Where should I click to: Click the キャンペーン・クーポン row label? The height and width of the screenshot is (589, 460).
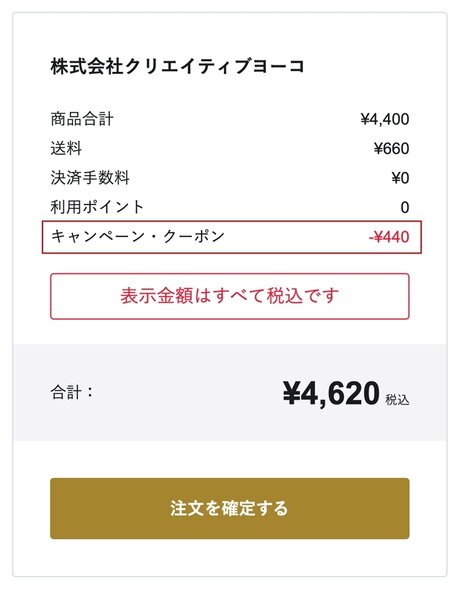pos(138,237)
